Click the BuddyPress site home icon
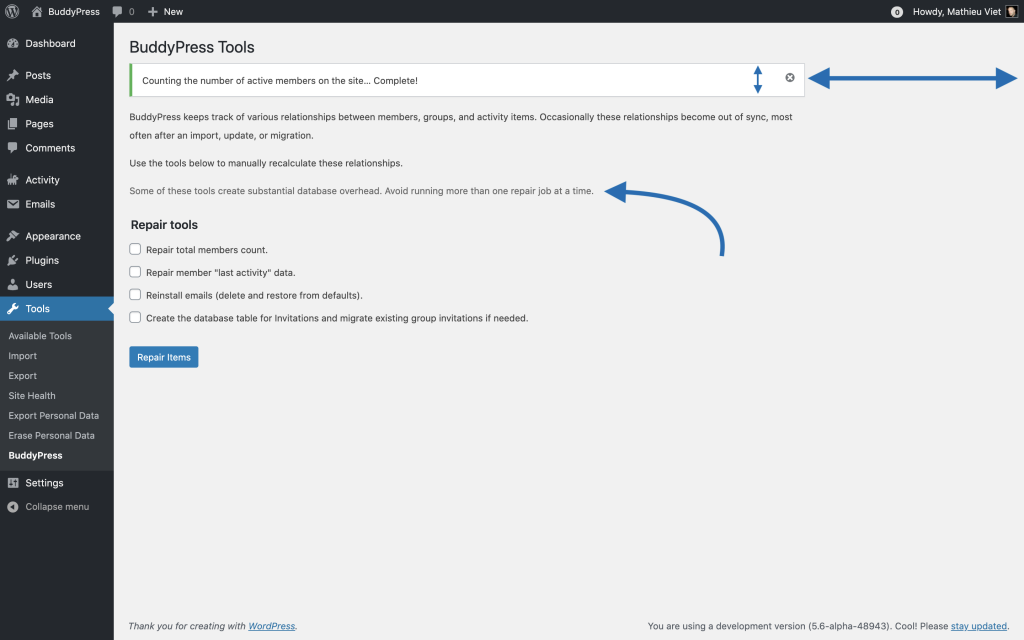Image resolution: width=1024 pixels, height=640 pixels. (37, 11)
